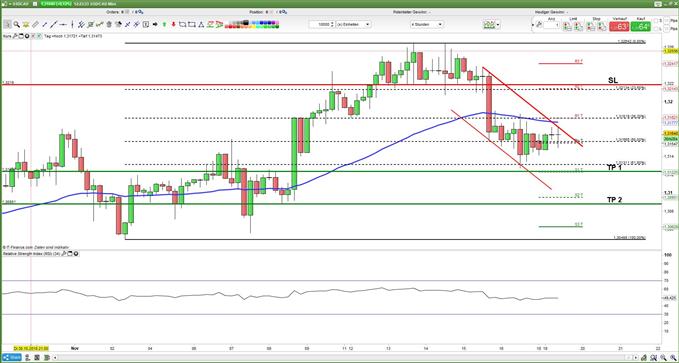Select the short line drawing tool

(x=45, y=24)
